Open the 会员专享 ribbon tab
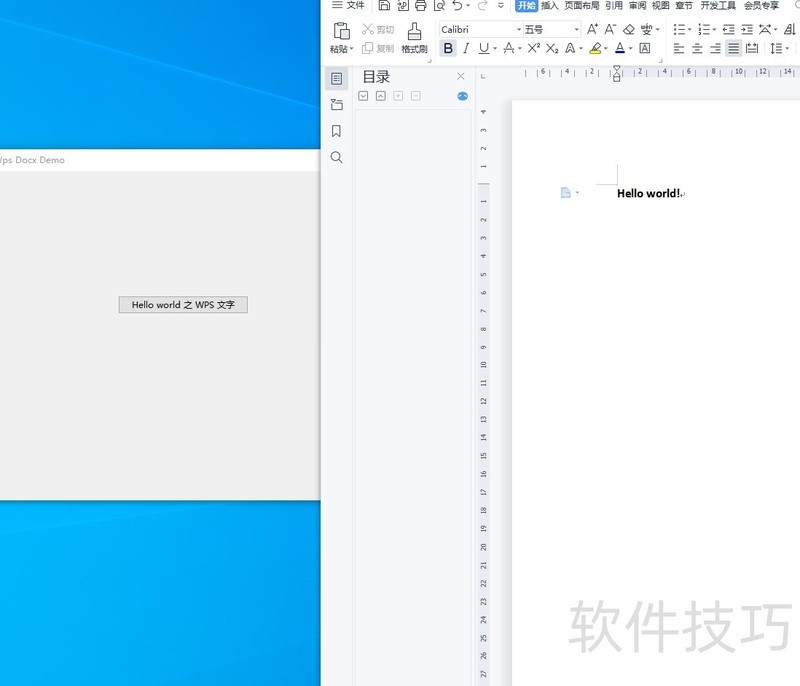Viewport: 800px width, 686px height. tap(761, 5)
